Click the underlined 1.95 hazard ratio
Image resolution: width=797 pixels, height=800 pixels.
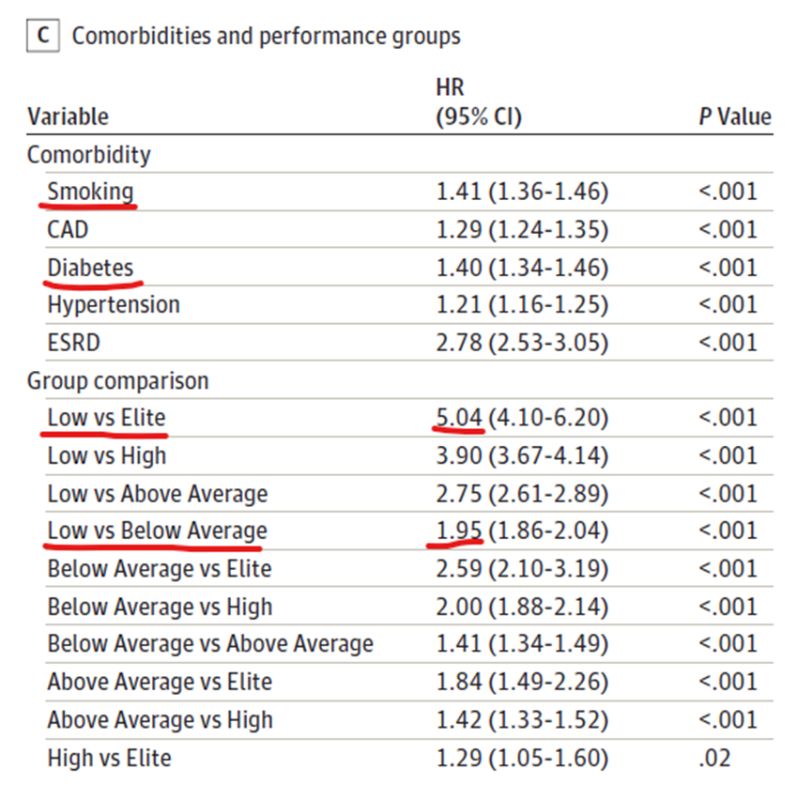[x=459, y=531]
